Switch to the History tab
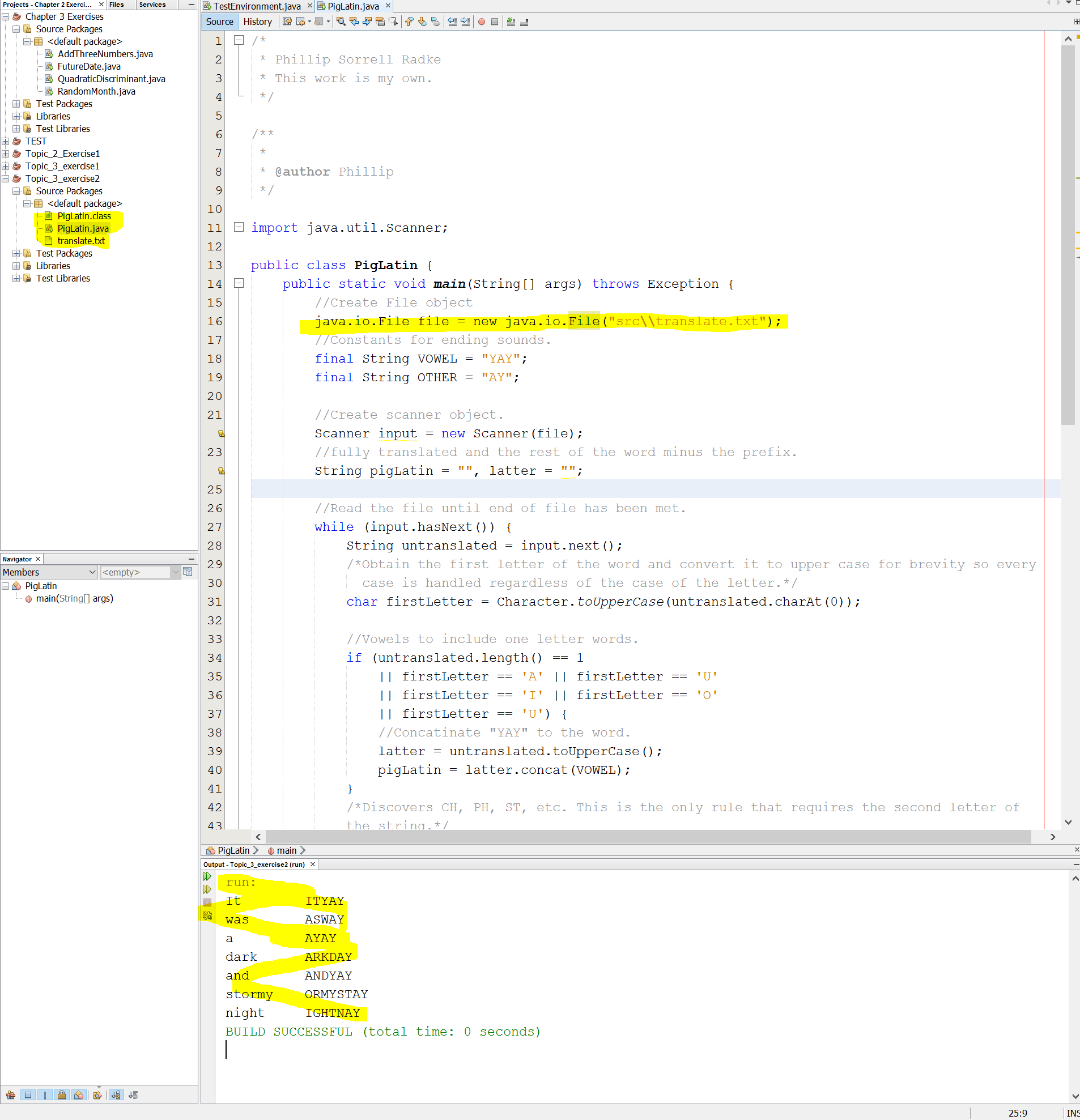The width and height of the screenshot is (1080, 1120). [258, 22]
